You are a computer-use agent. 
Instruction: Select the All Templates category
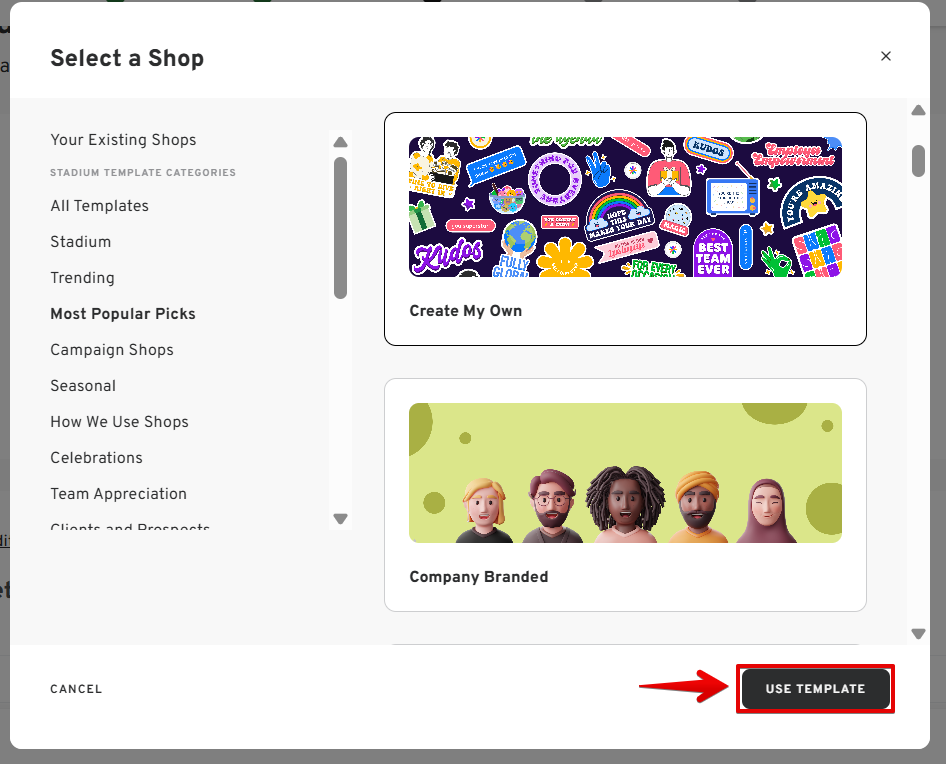click(x=99, y=206)
